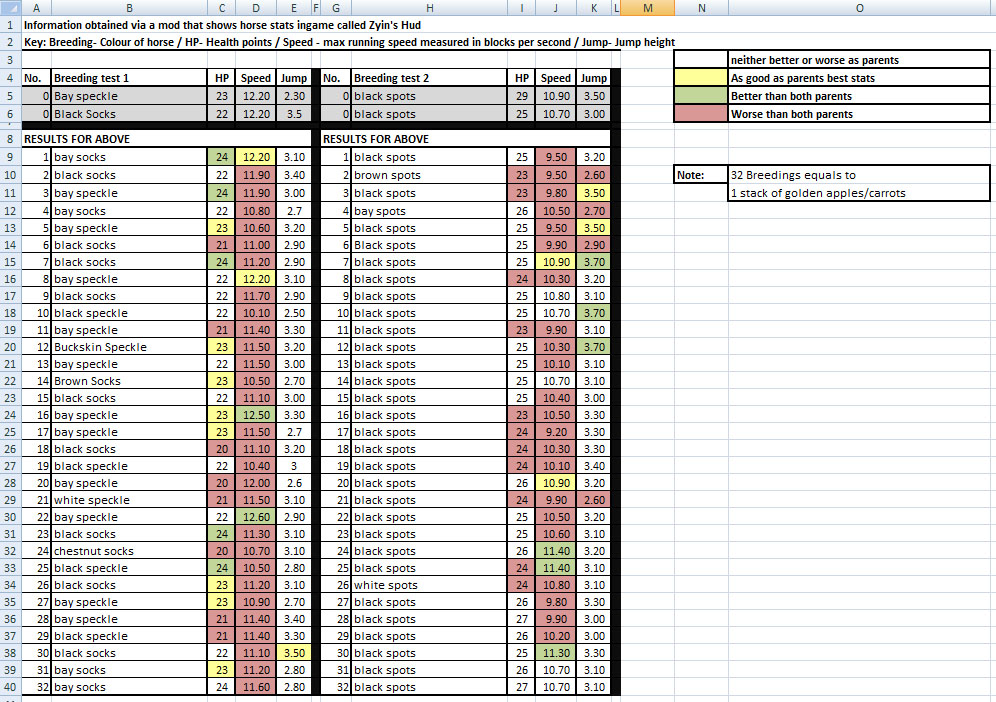Select 'Black spots' cell in row 14
This screenshot has width=996, height=702.
click(429, 245)
